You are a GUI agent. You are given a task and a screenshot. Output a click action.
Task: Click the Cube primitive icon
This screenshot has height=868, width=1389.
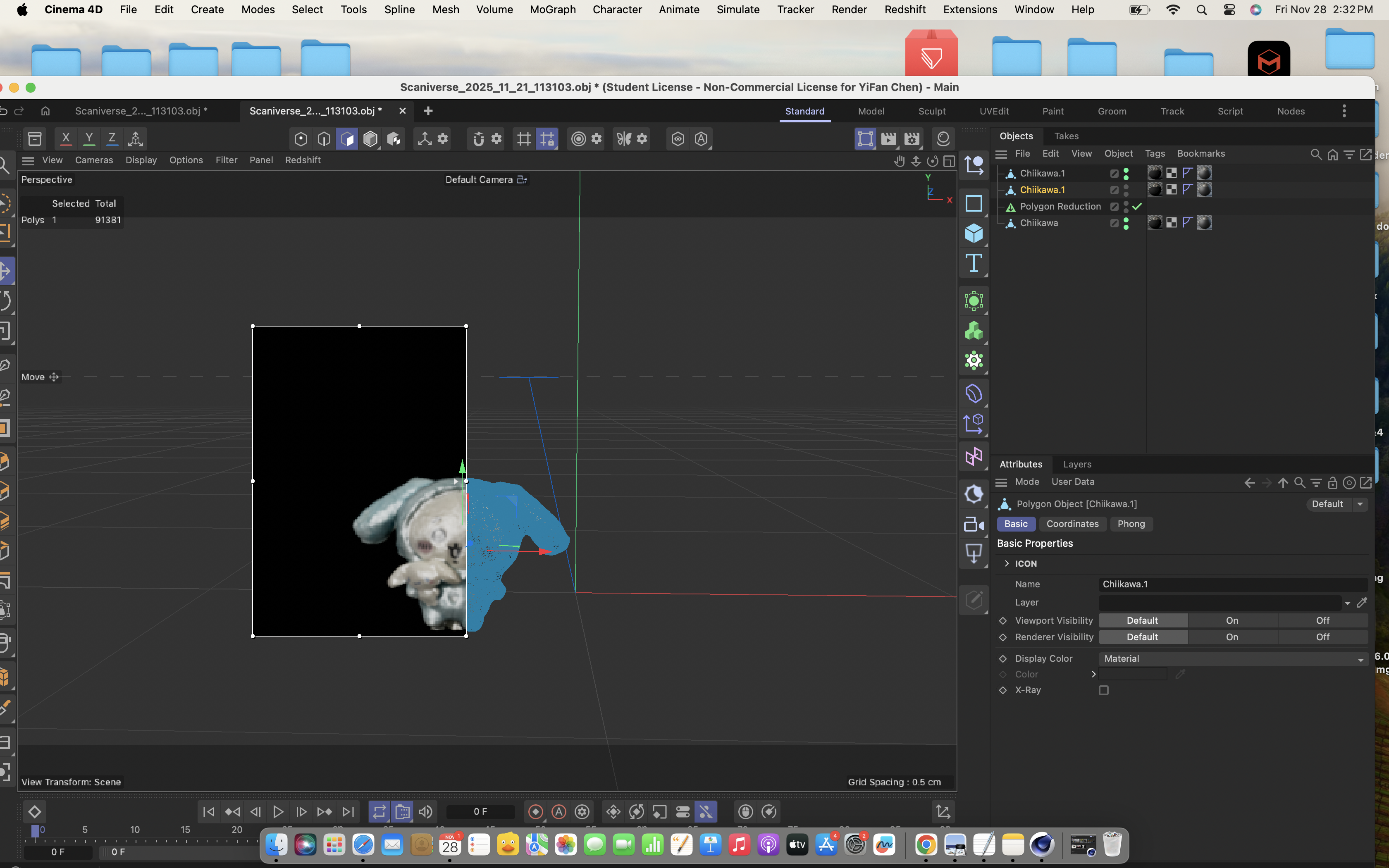(974, 233)
